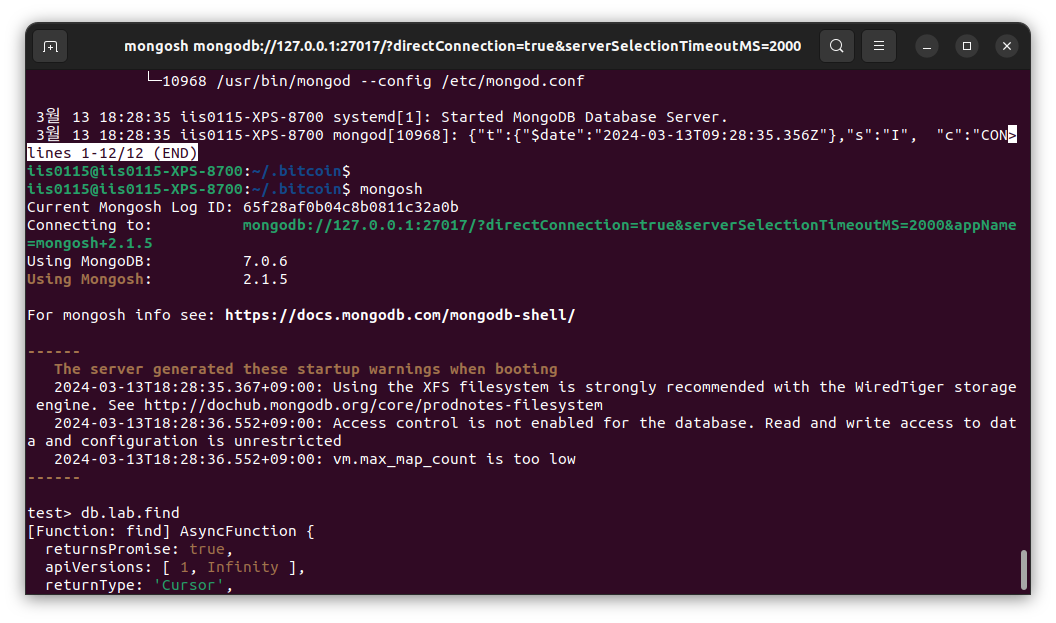The image size is (1056, 623).
Task: Click the '=mongosh+2.1.5' appName continuation
Action: [90, 243]
